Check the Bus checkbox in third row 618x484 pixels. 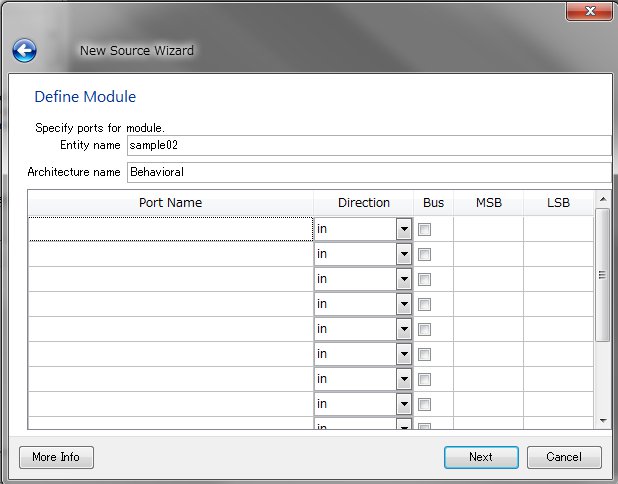425,279
